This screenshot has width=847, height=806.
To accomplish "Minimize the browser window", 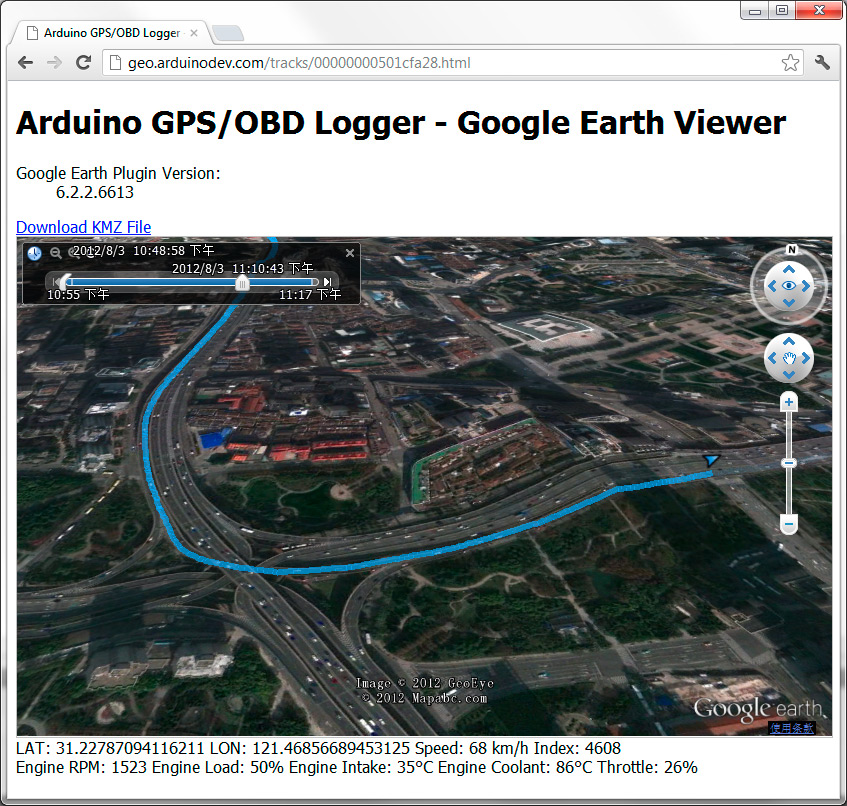I will pyautogui.click(x=755, y=11).
